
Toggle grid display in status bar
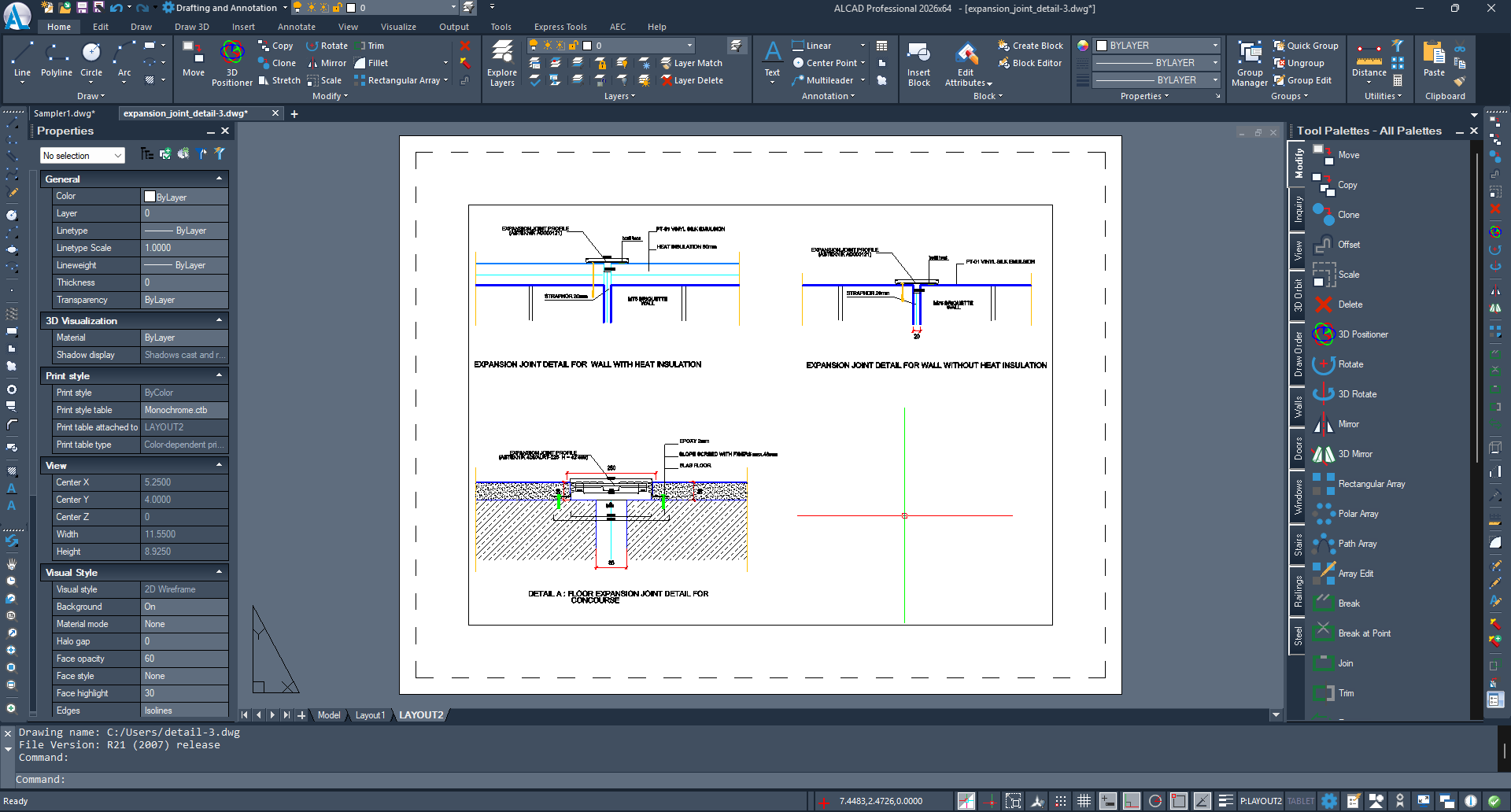(1084, 801)
